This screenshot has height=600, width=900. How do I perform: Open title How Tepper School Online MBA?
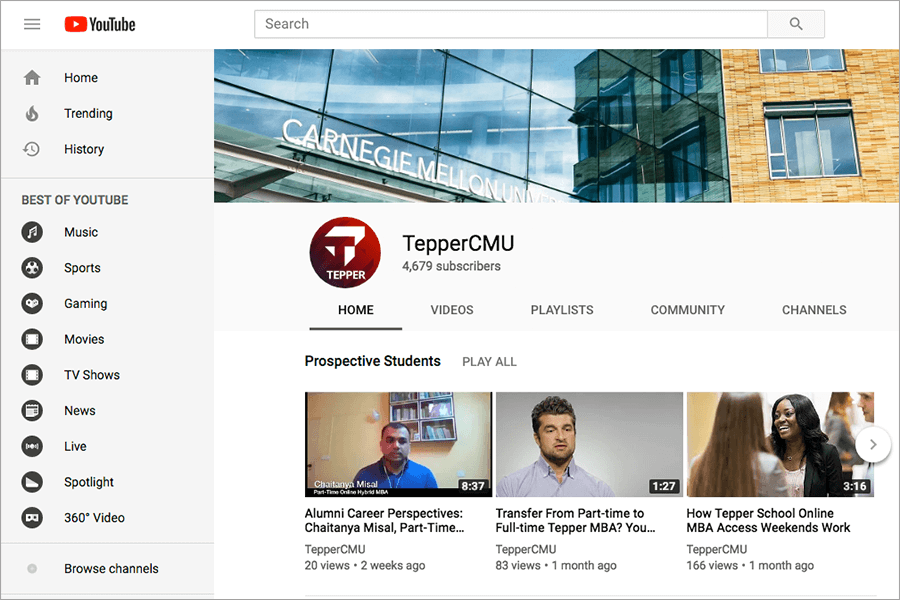pos(769,520)
